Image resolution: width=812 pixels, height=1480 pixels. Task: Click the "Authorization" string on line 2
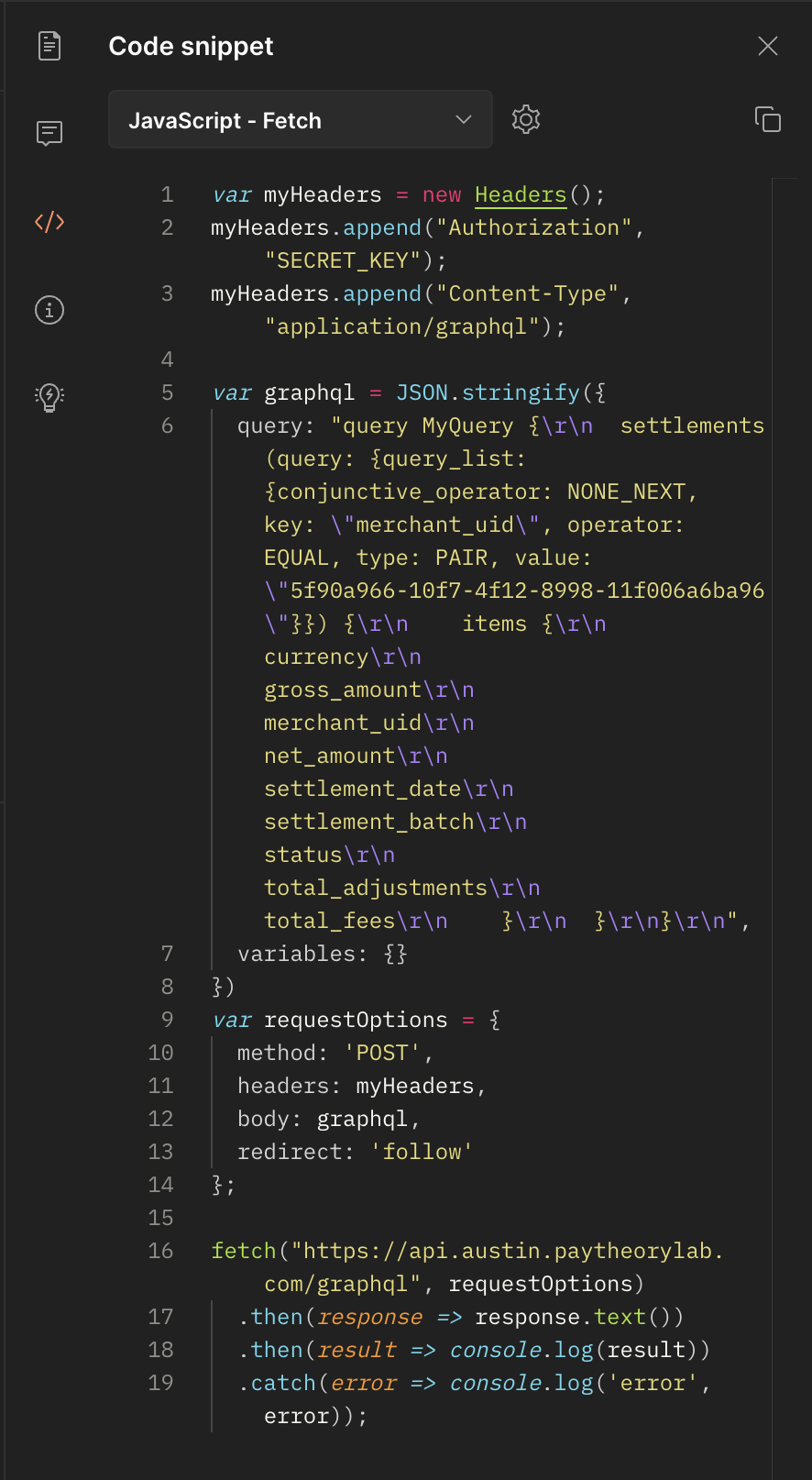tap(533, 227)
